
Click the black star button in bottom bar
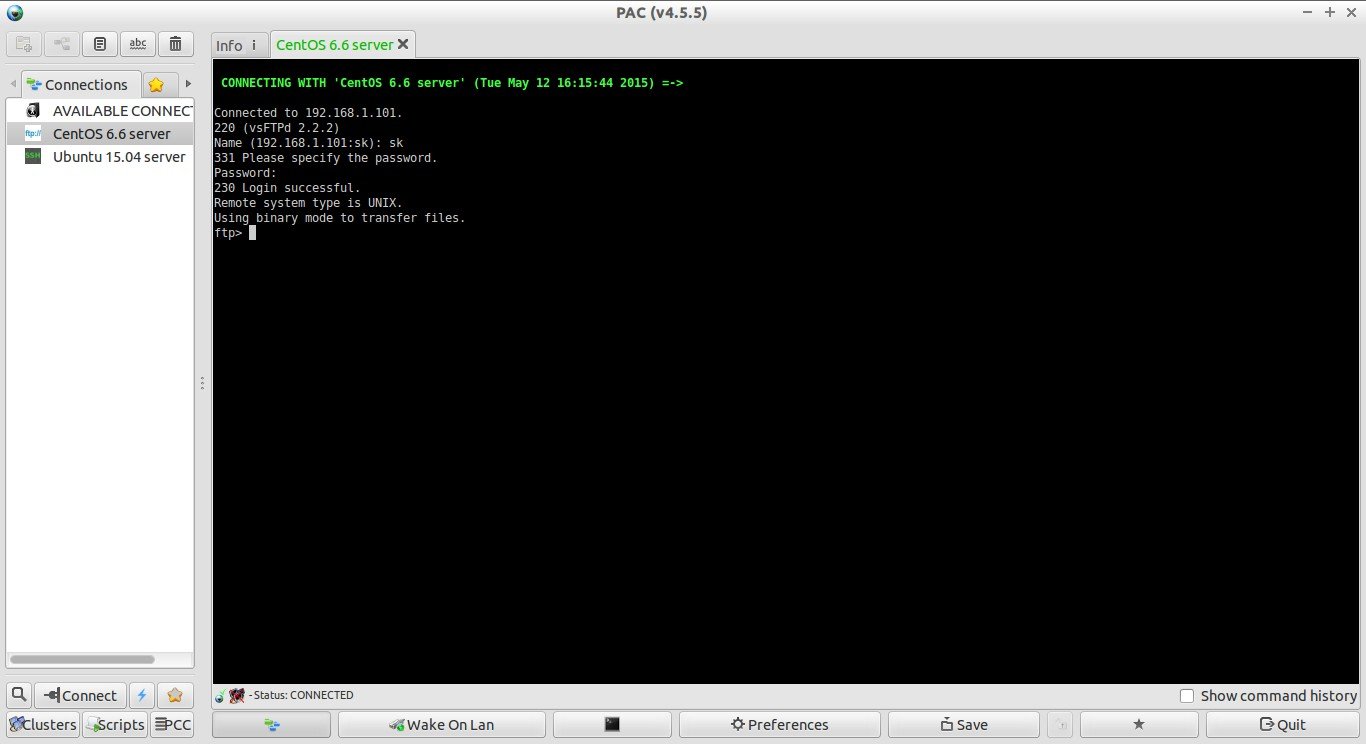coord(1139,725)
